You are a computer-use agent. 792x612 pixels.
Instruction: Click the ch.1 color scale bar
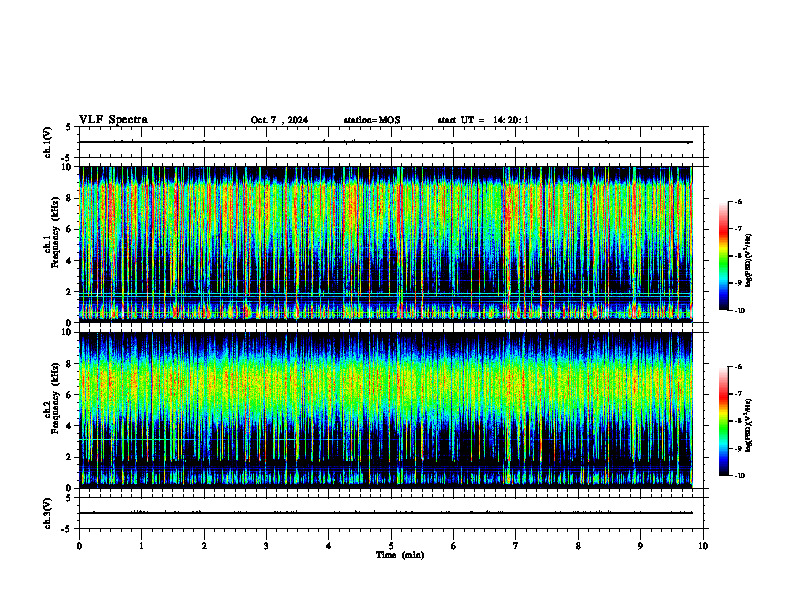[x=724, y=256]
